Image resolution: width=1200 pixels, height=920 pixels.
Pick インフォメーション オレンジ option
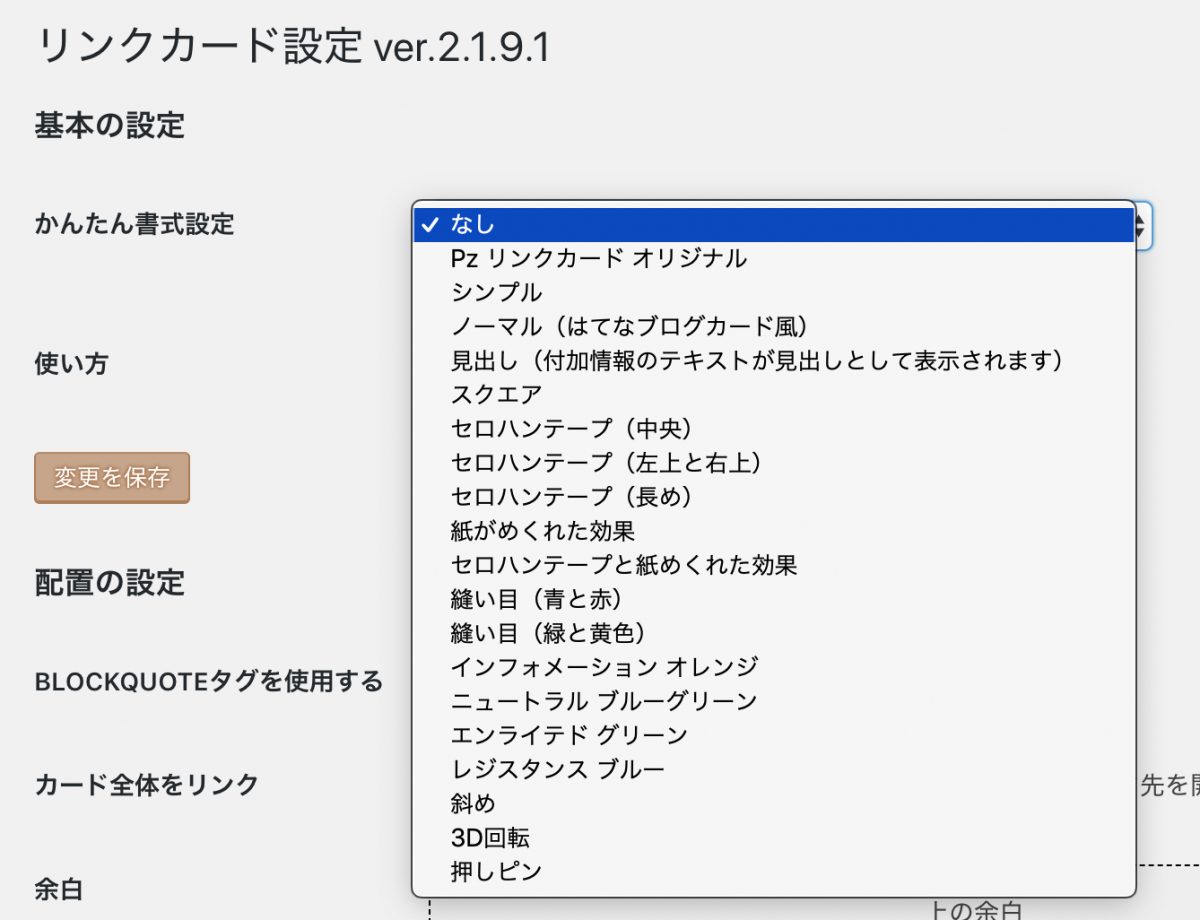pyautogui.click(x=774, y=667)
